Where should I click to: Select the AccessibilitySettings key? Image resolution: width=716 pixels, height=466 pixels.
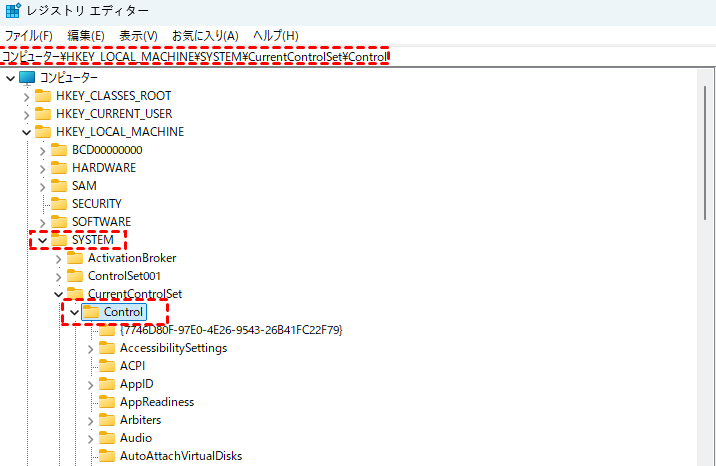(x=173, y=348)
